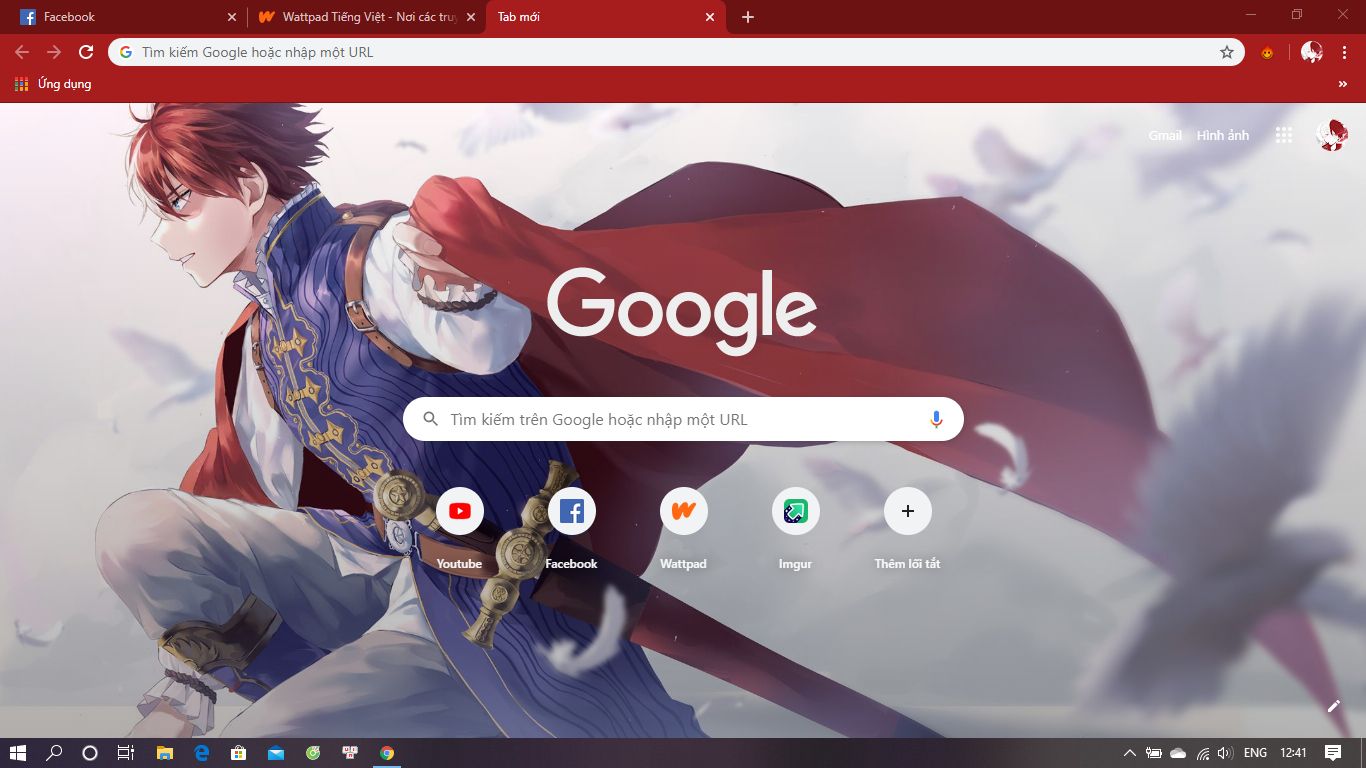
Task: Change the ENG input language
Action: [1256, 753]
